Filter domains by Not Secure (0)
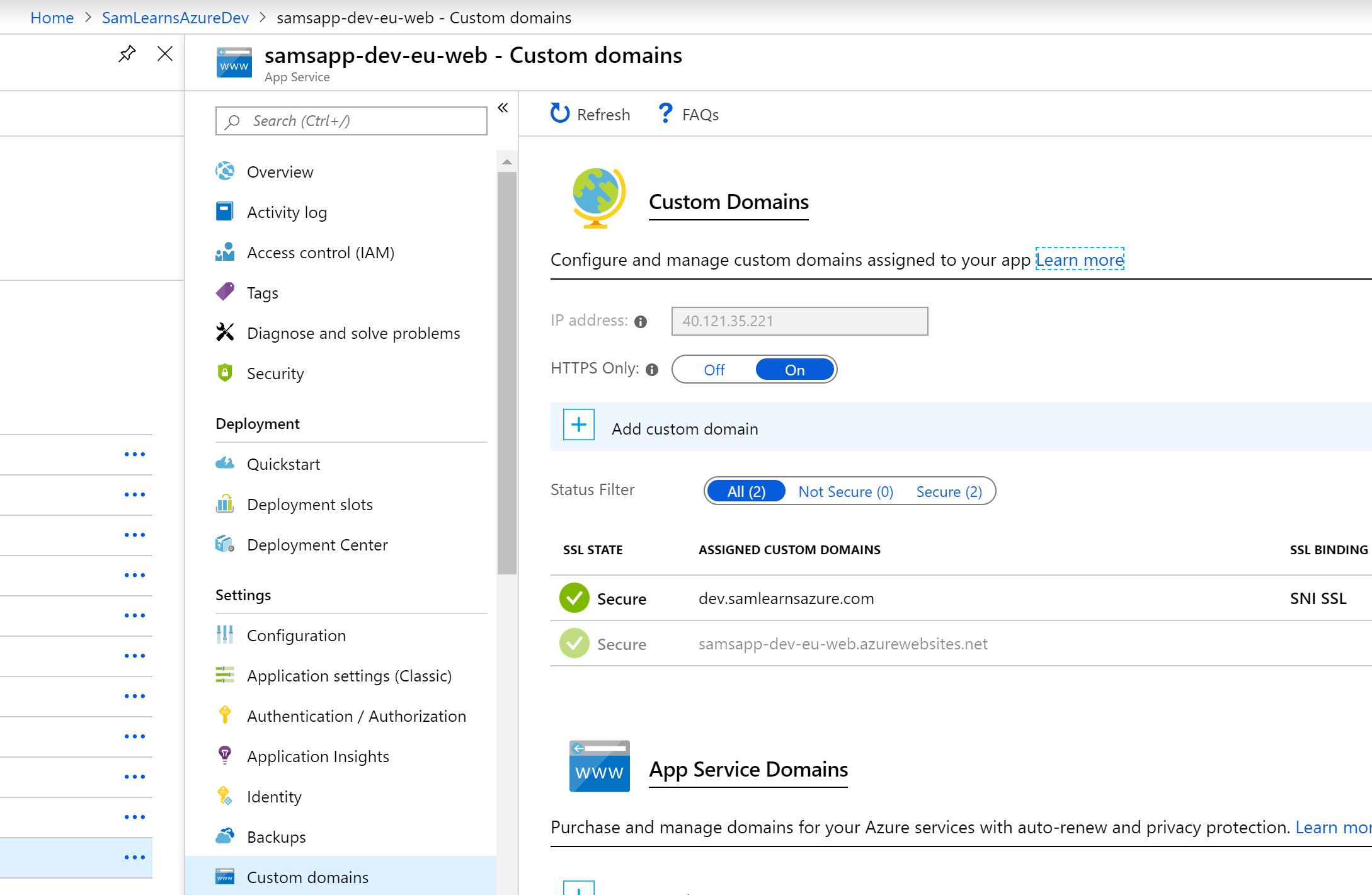1372x895 pixels. [x=845, y=491]
